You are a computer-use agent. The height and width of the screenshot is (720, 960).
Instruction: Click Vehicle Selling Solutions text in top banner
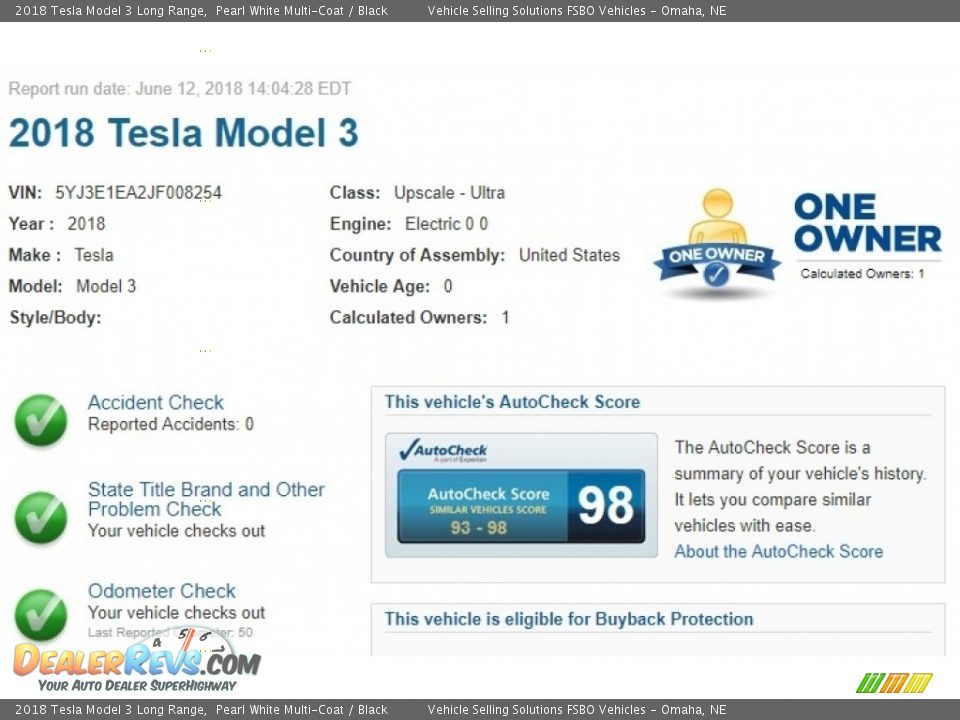point(577,10)
